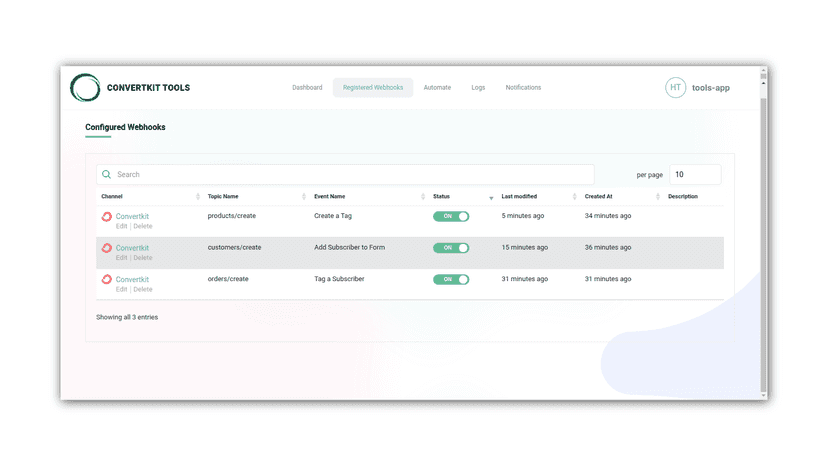Toggle off the products/create webhook switch
This screenshot has width=828, height=466.
pyautogui.click(x=451, y=216)
